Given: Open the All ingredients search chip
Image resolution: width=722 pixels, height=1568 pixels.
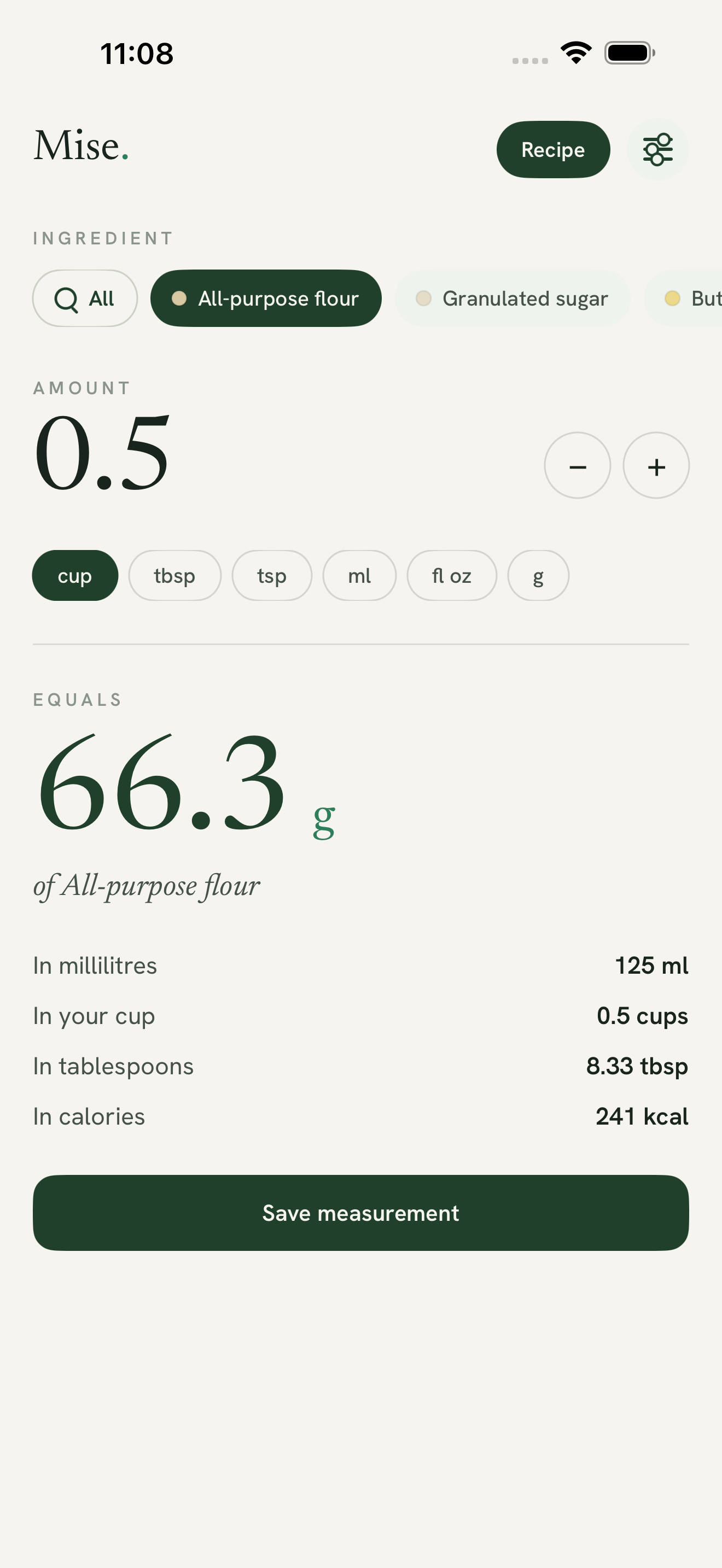Looking at the screenshot, I should tap(85, 299).
